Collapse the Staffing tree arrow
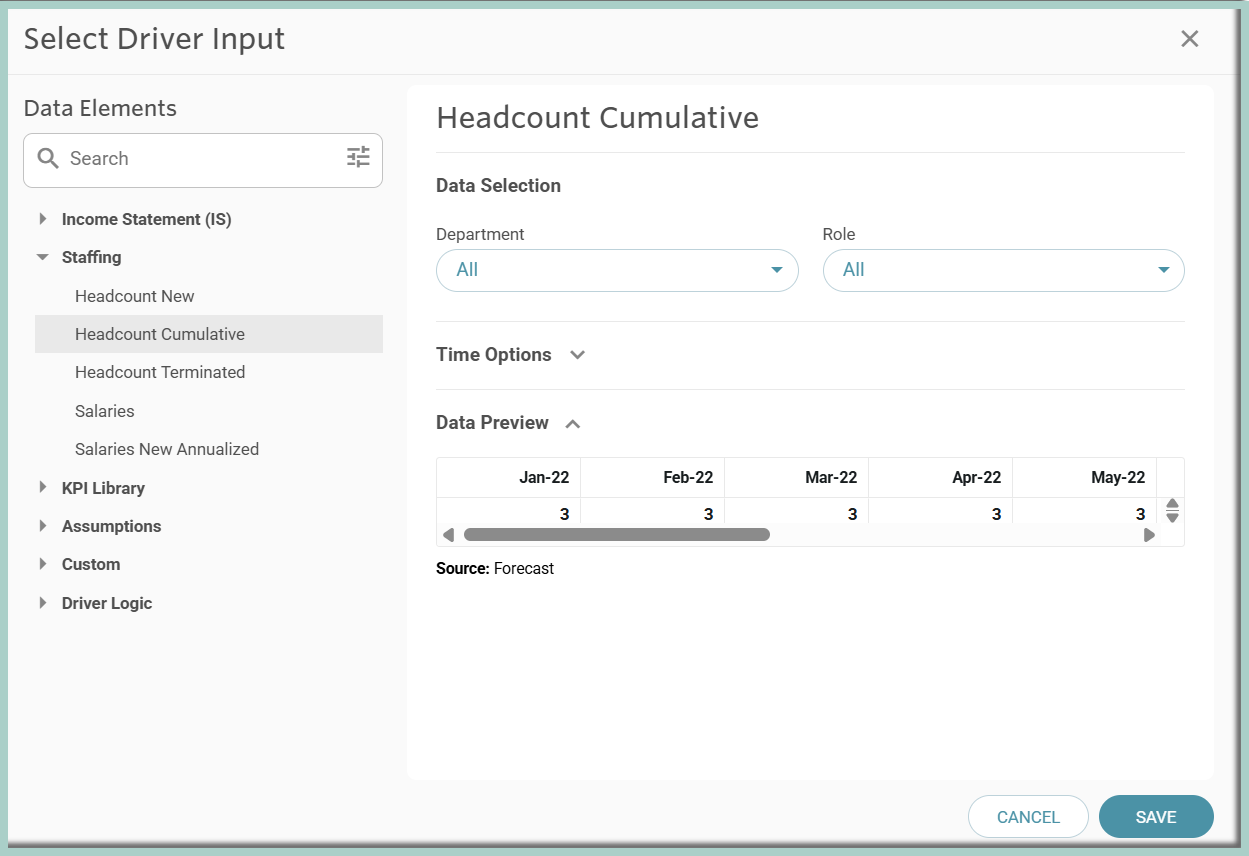This screenshot has width=1249, height=856. pyautogui.click(x=42, y=257)
